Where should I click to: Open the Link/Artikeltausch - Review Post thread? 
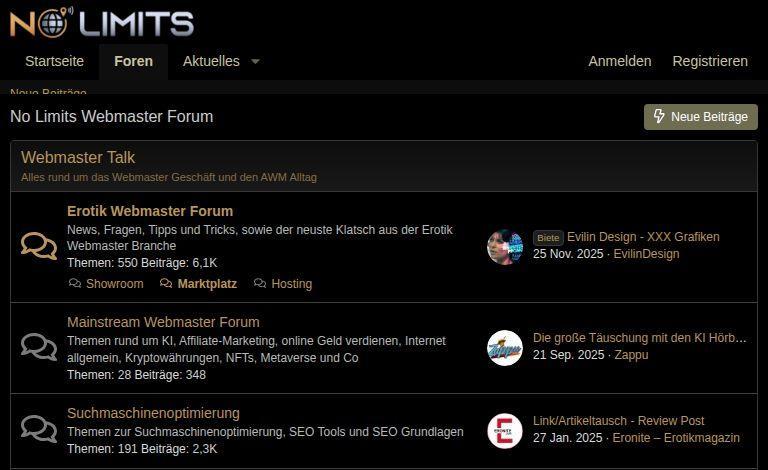618,421
